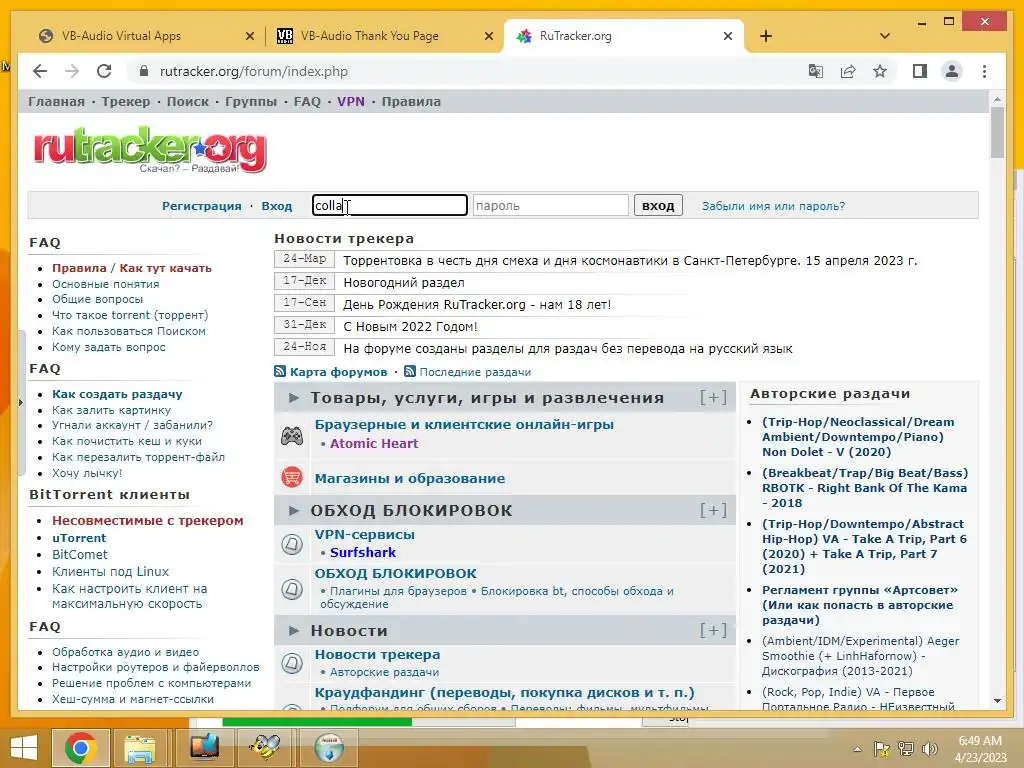The image size is (1024, 768).
Task: Open Несовместимые с трекером link
Action: point(148,520)
